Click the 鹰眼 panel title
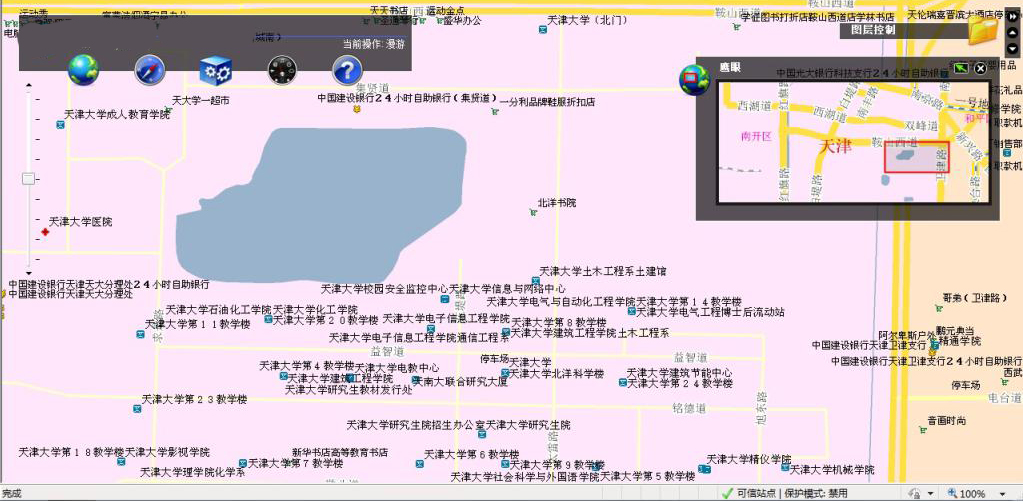Screen dimensions: 1023x502 [729, 67]
